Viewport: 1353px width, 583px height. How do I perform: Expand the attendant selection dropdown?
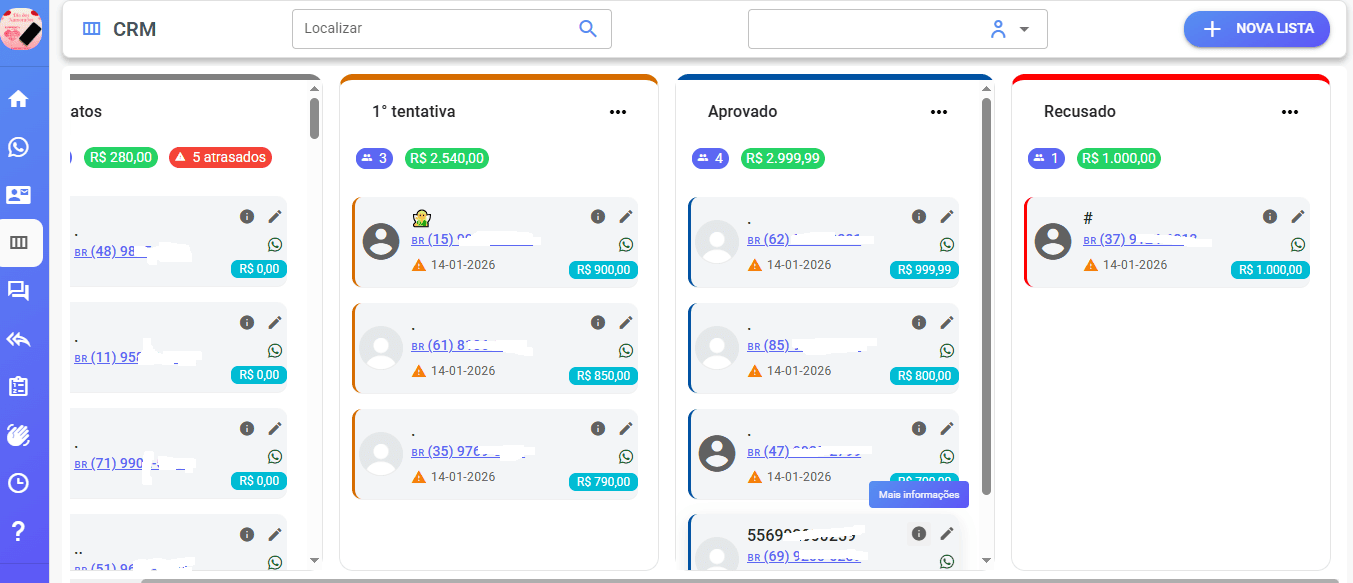pos(1024,29)
